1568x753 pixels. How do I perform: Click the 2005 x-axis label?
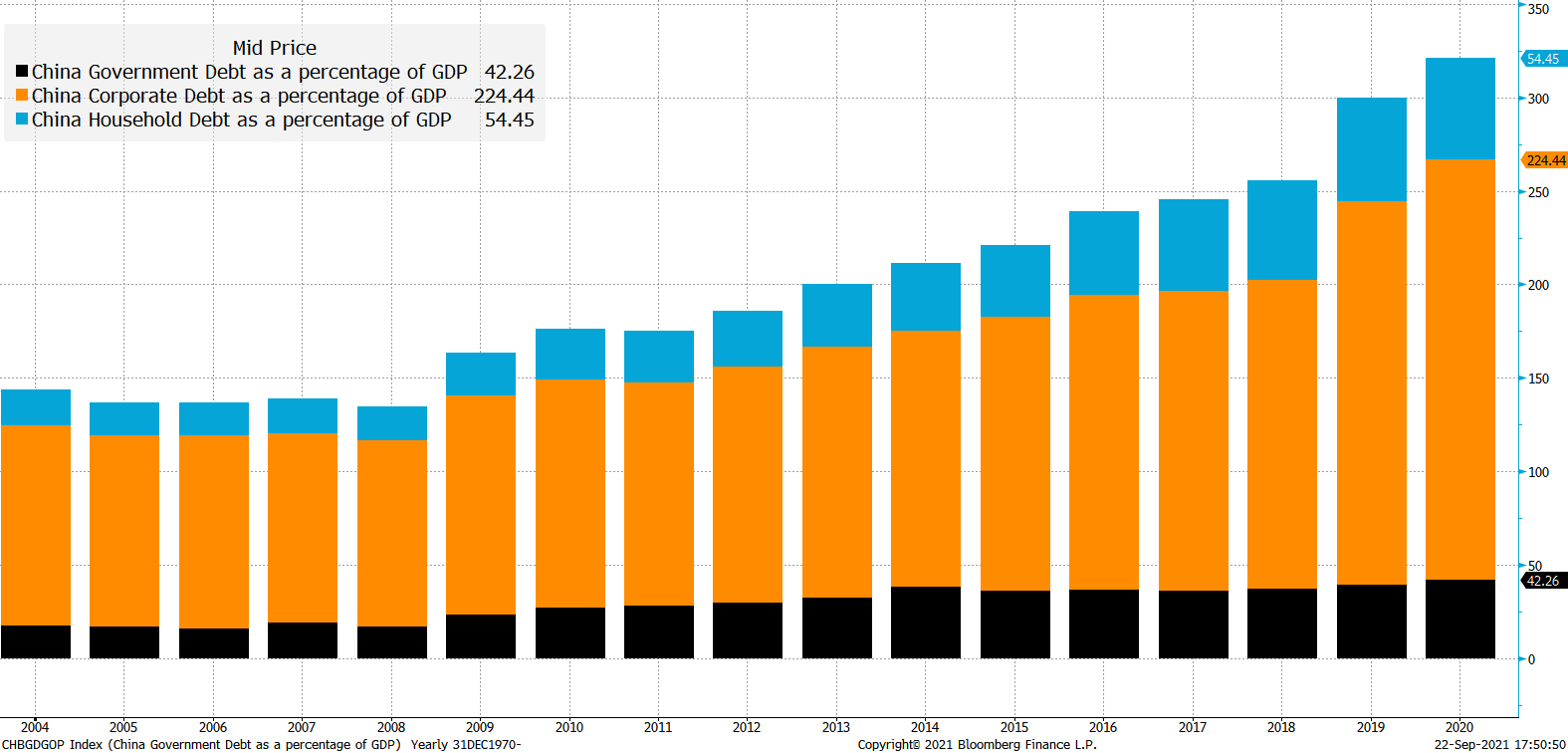click(x=123, y=727)
